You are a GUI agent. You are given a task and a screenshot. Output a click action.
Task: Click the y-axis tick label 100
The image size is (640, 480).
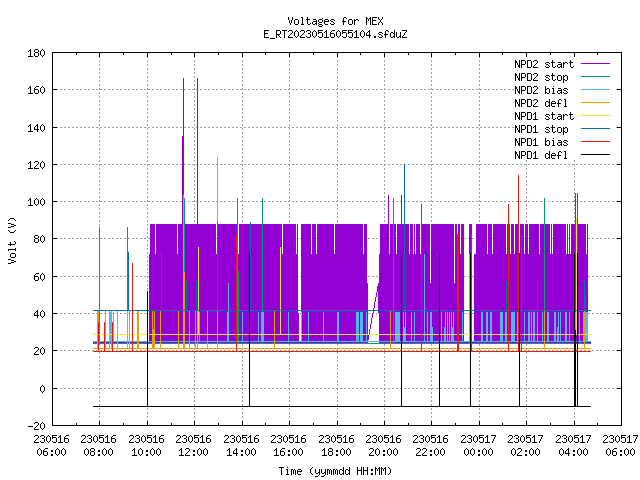click(36, 202)
